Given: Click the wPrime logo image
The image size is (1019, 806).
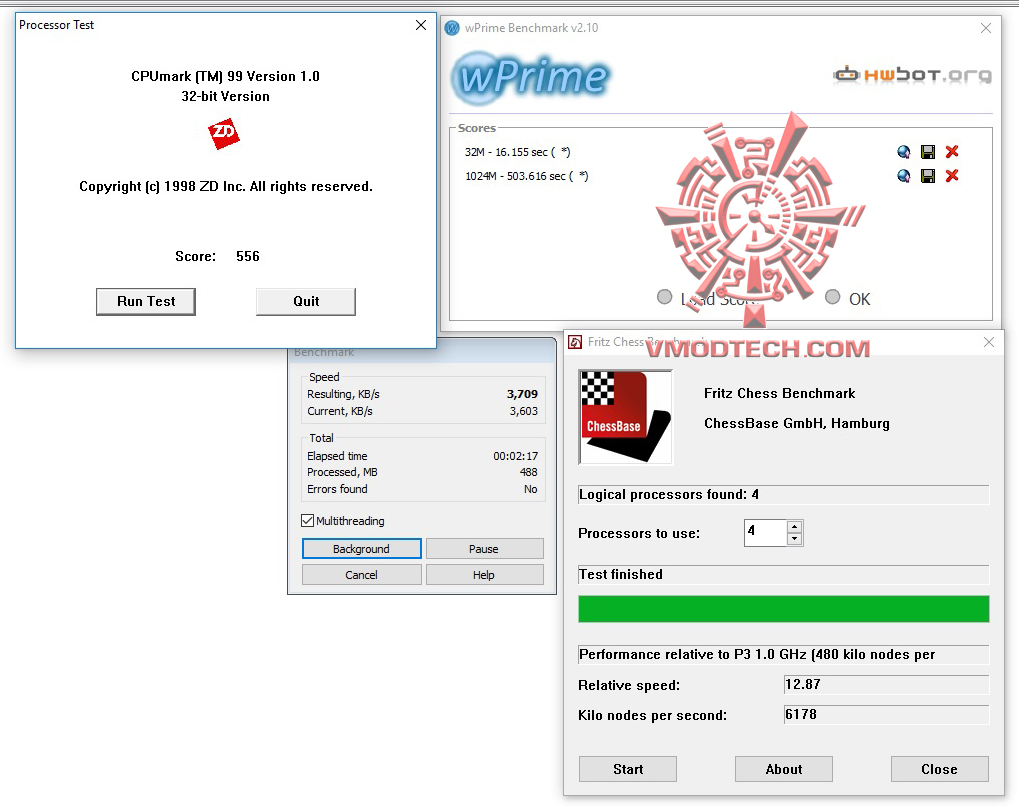Looking at the screenshot, I should click(x=531, y=78).
